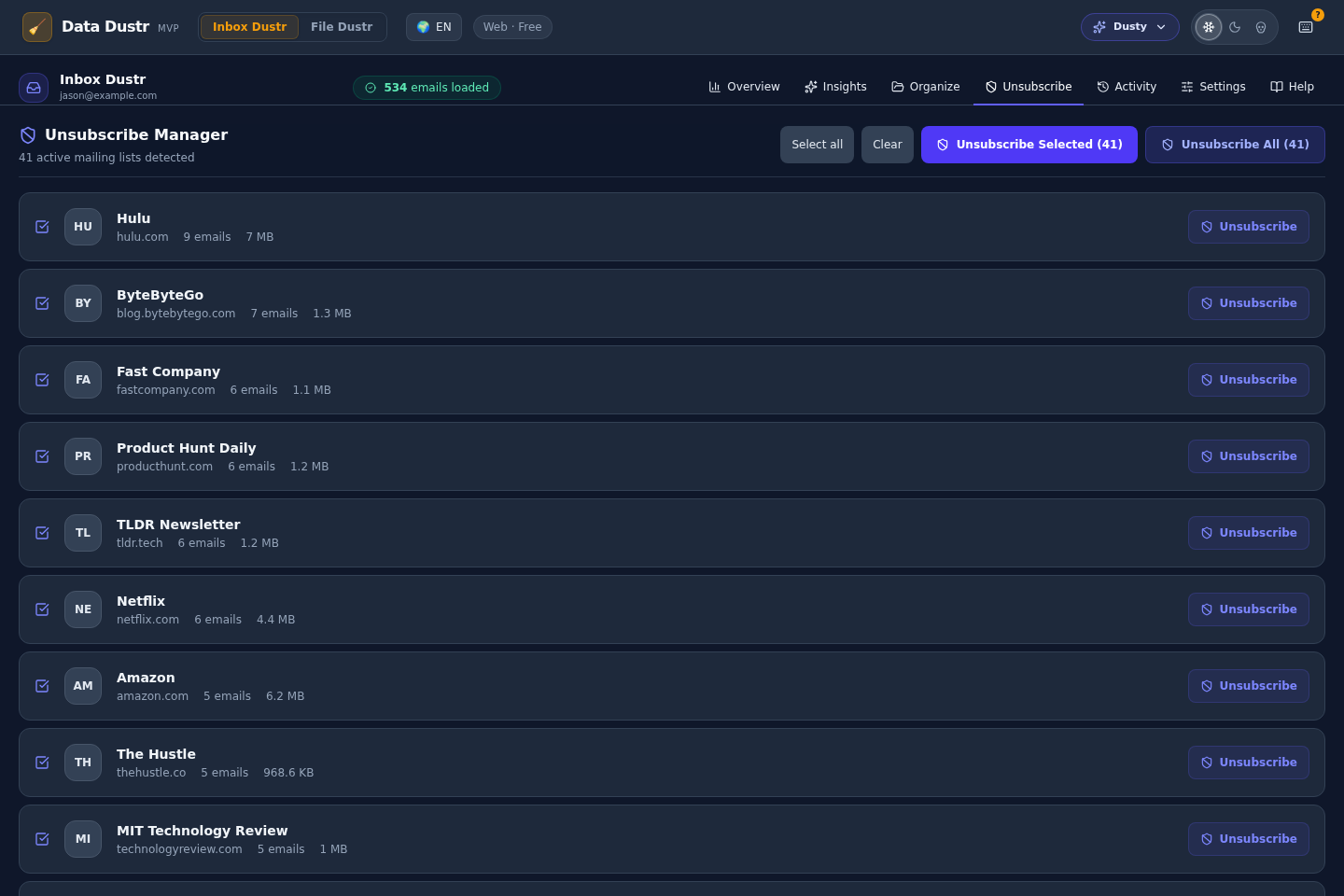
Task: Open the Help tab
Action: click(1292, 87)
